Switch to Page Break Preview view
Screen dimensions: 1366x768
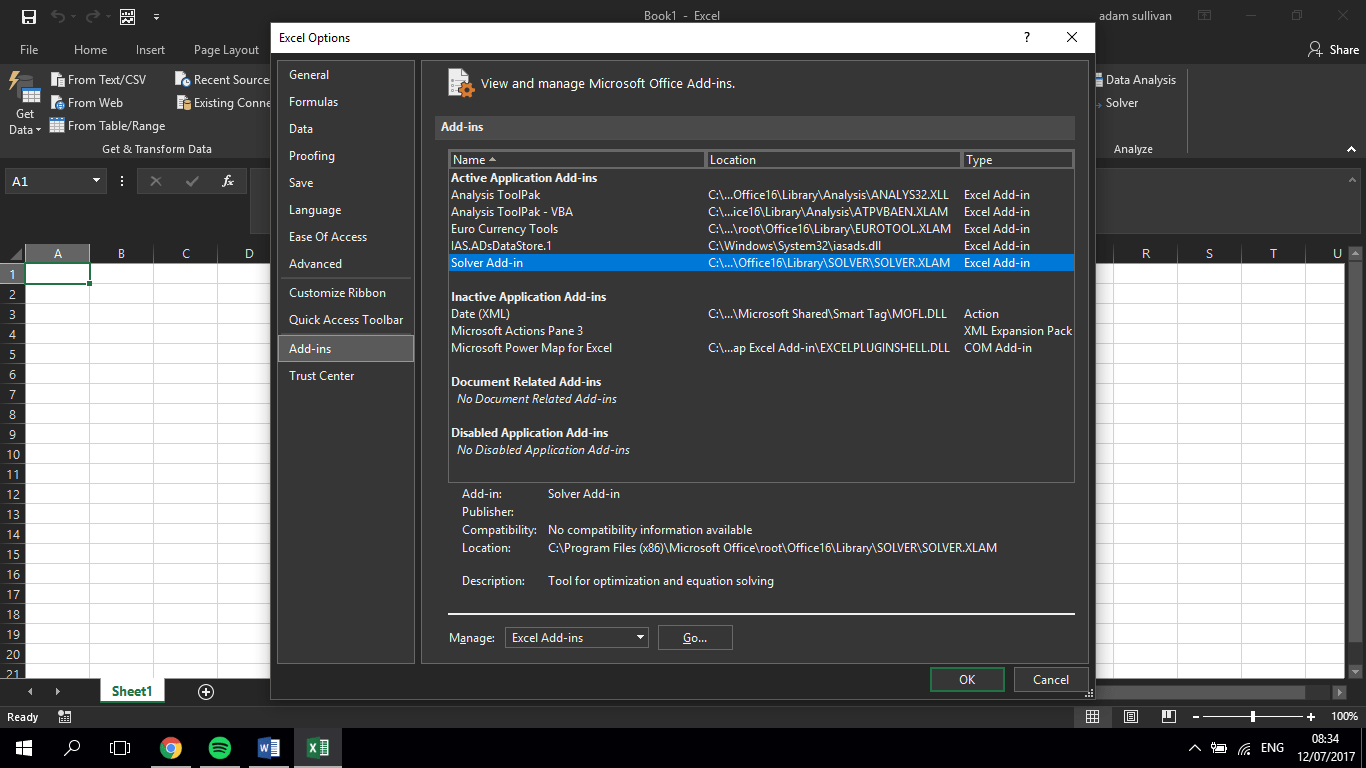pos(1168,716)
